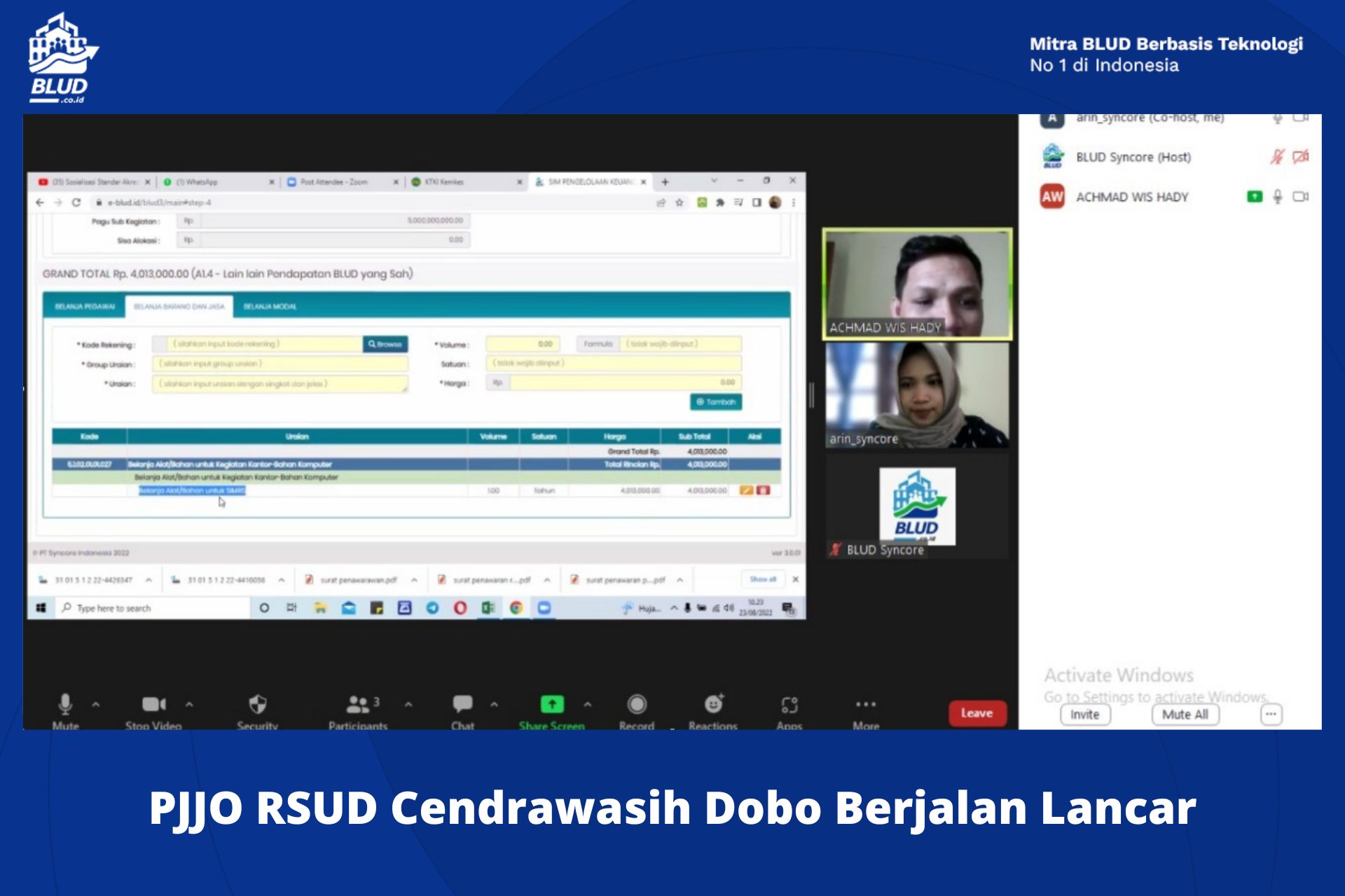Open the Post Attendee - Zoom browser tab
The width and height of the screenshot is (1345, 896).
342,182
